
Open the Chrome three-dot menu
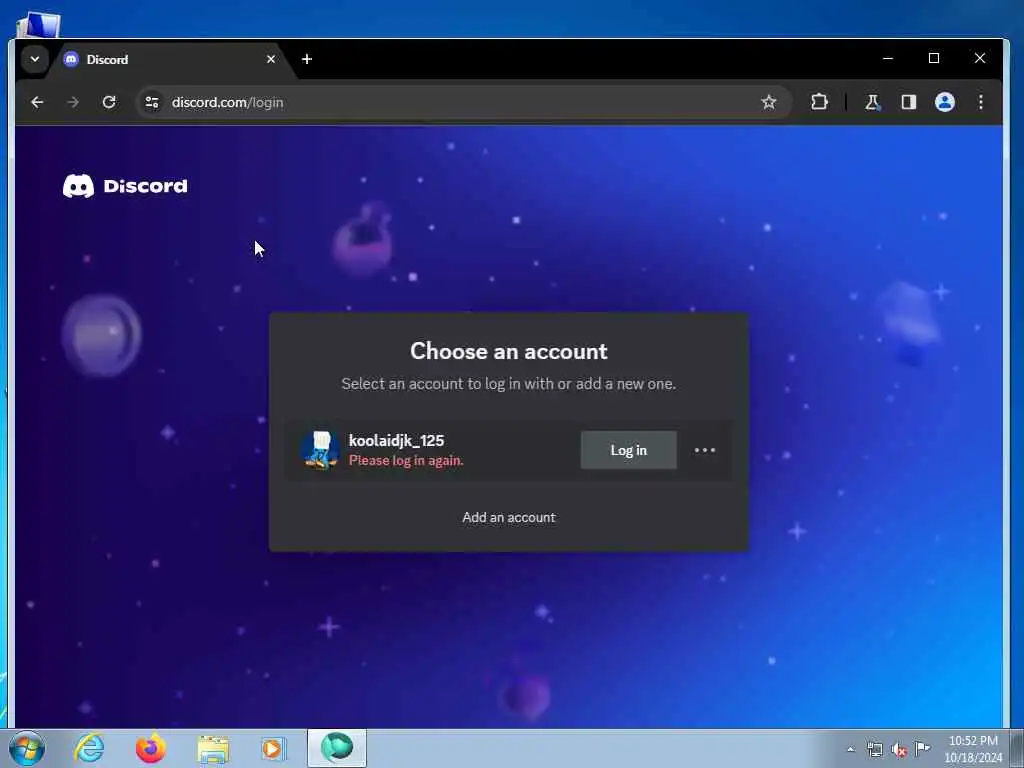pyautogui.click(x=980, y=102)
